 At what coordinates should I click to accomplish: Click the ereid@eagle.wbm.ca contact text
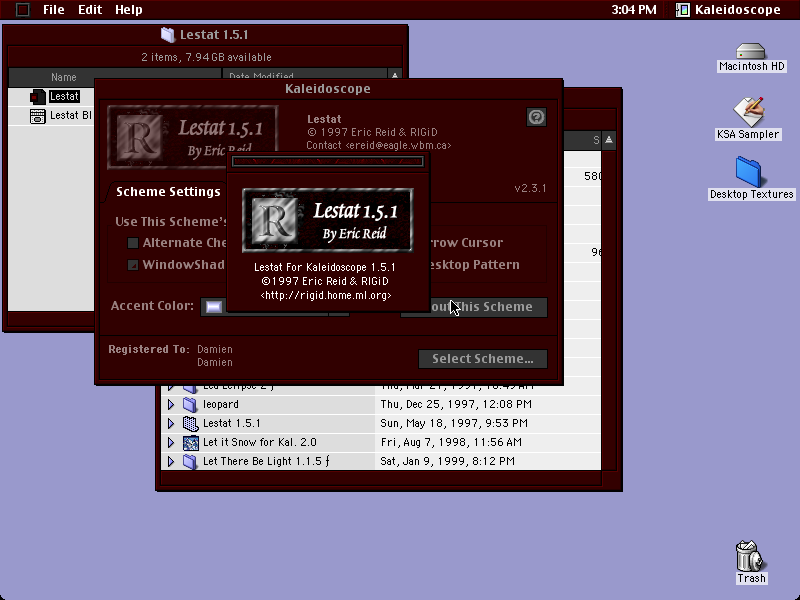point(379,145)
